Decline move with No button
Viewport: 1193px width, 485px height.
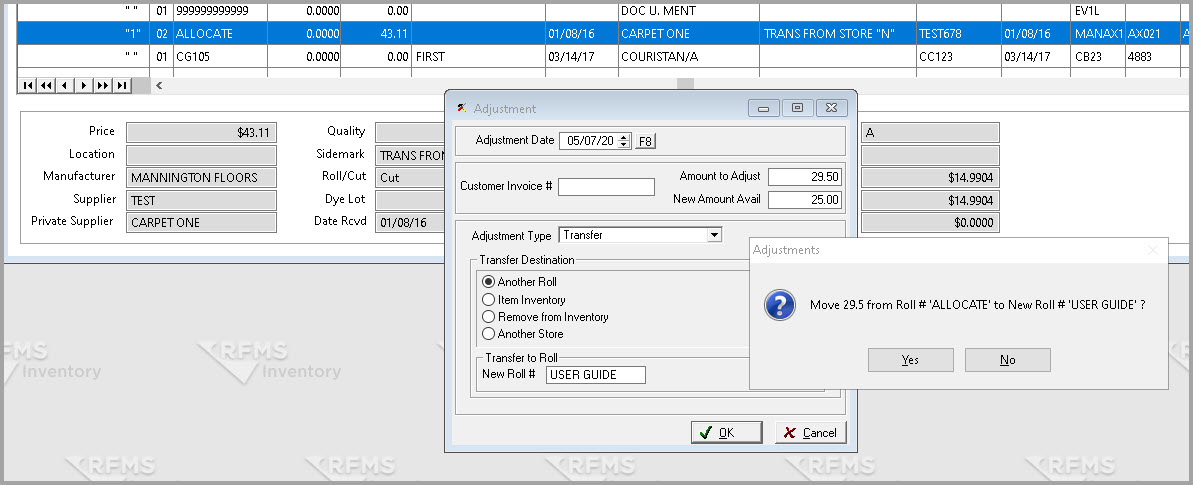click(1007, 360)
